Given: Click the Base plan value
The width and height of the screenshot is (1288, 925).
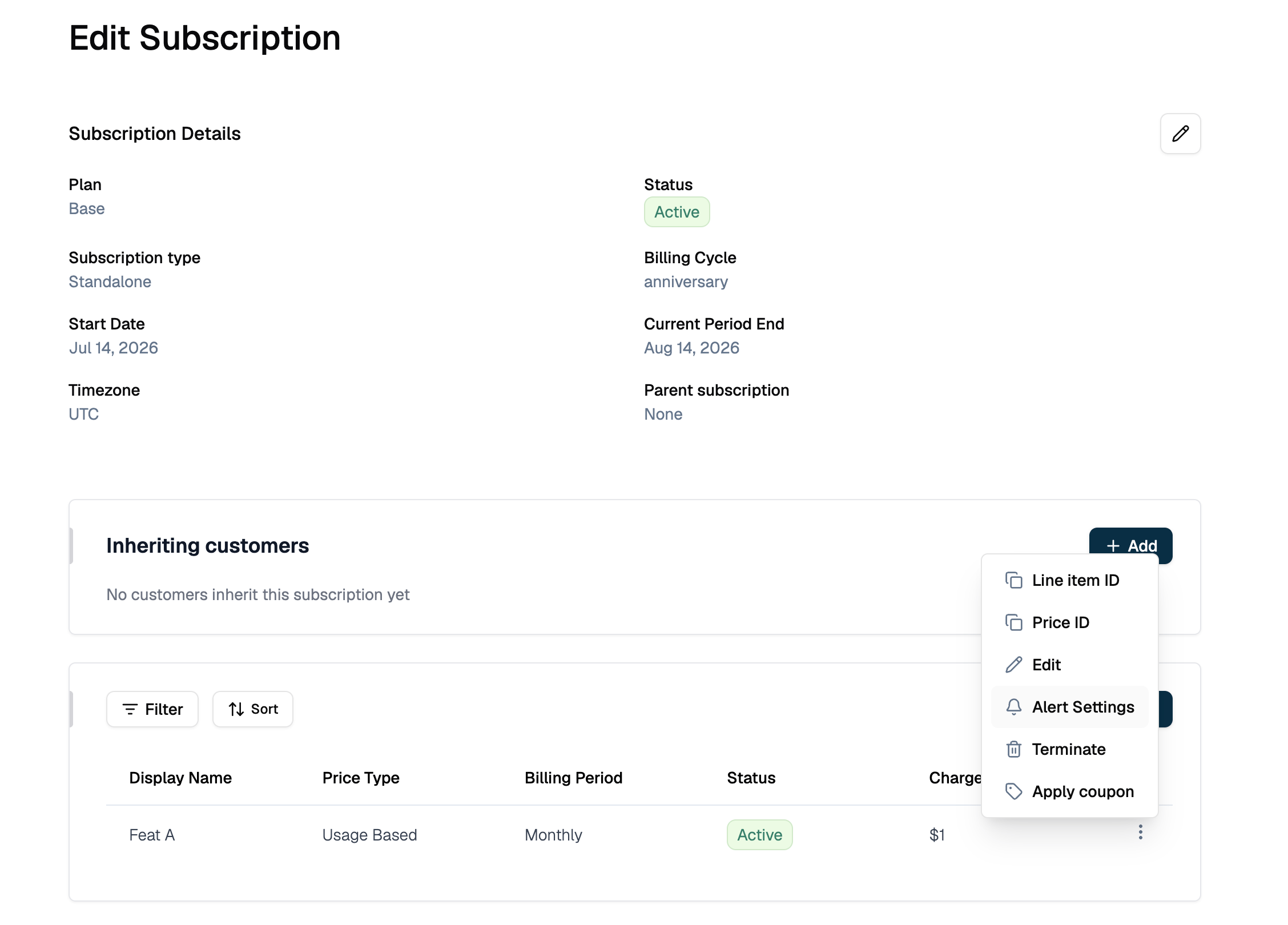Looking at the screenshot, I should (x=87, y=209).
